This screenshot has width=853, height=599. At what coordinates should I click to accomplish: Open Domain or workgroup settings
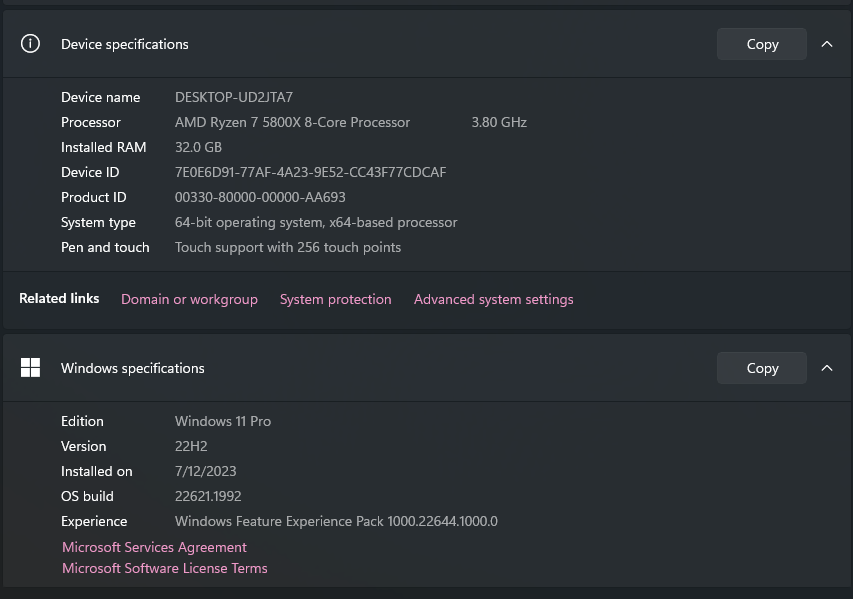coord(189,299)
